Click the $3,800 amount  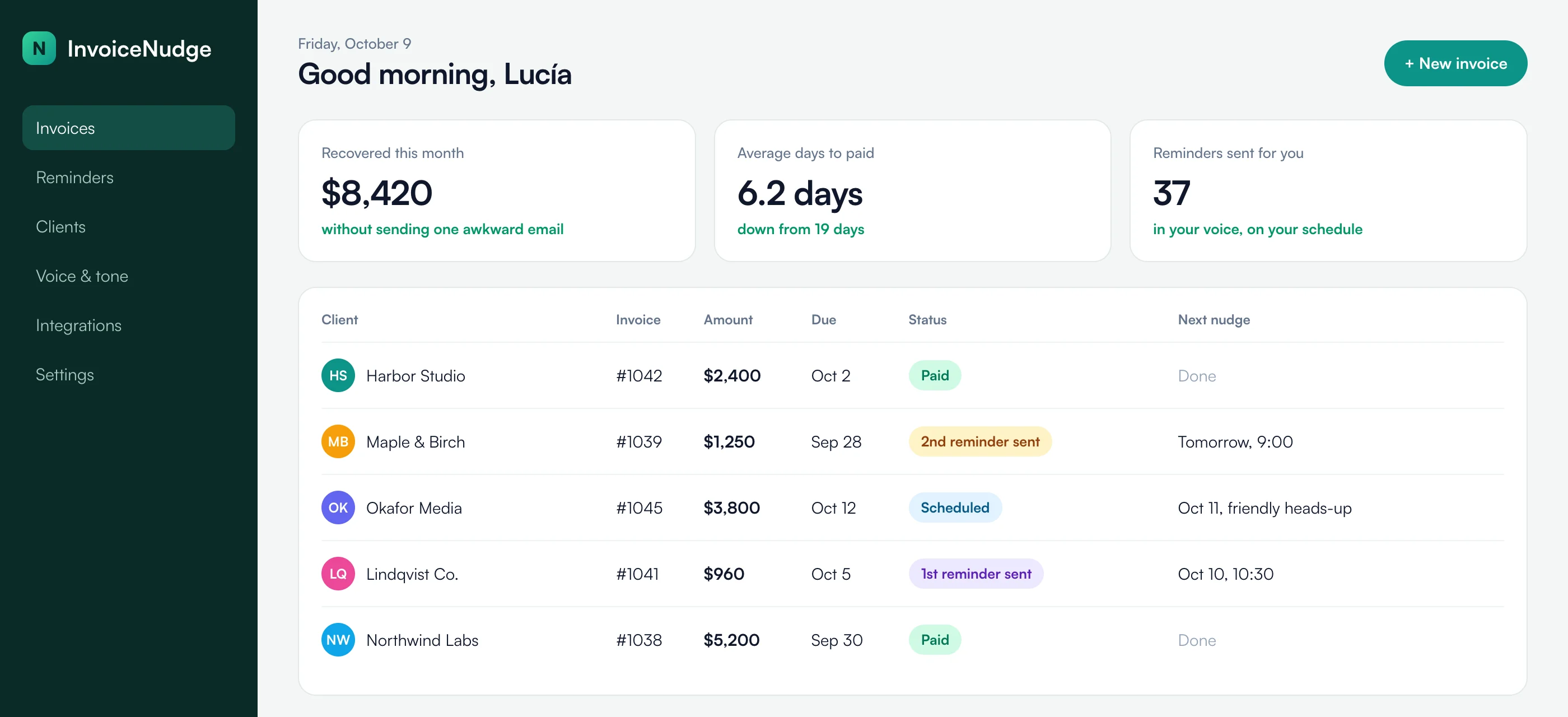tap(732, 508)
